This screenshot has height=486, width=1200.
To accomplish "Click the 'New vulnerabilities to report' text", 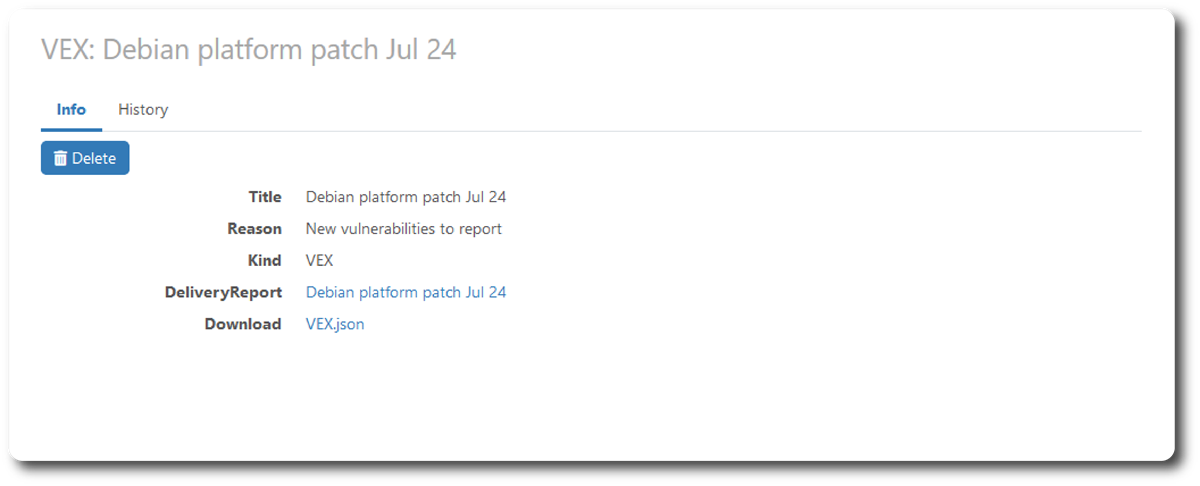I will click(x=403, y=229).
